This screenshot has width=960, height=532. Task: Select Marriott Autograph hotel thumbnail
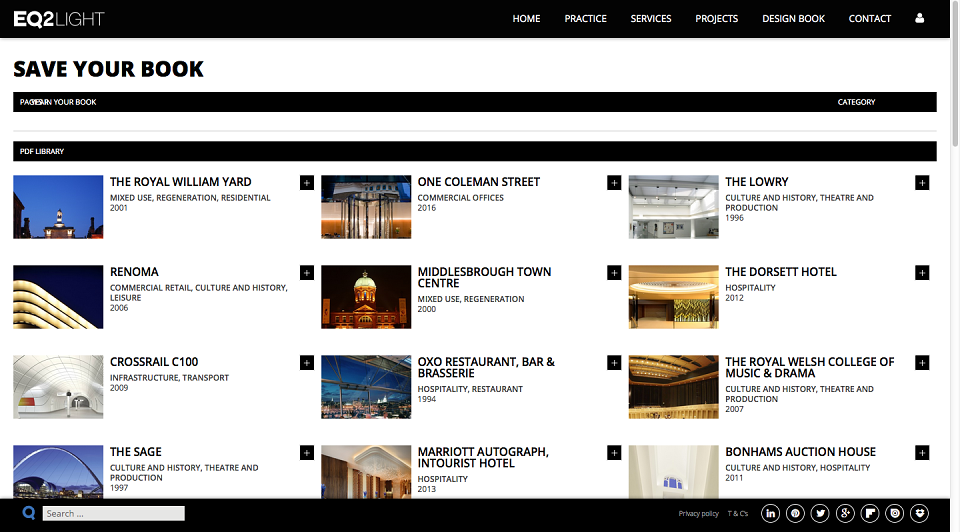(366, 471)
